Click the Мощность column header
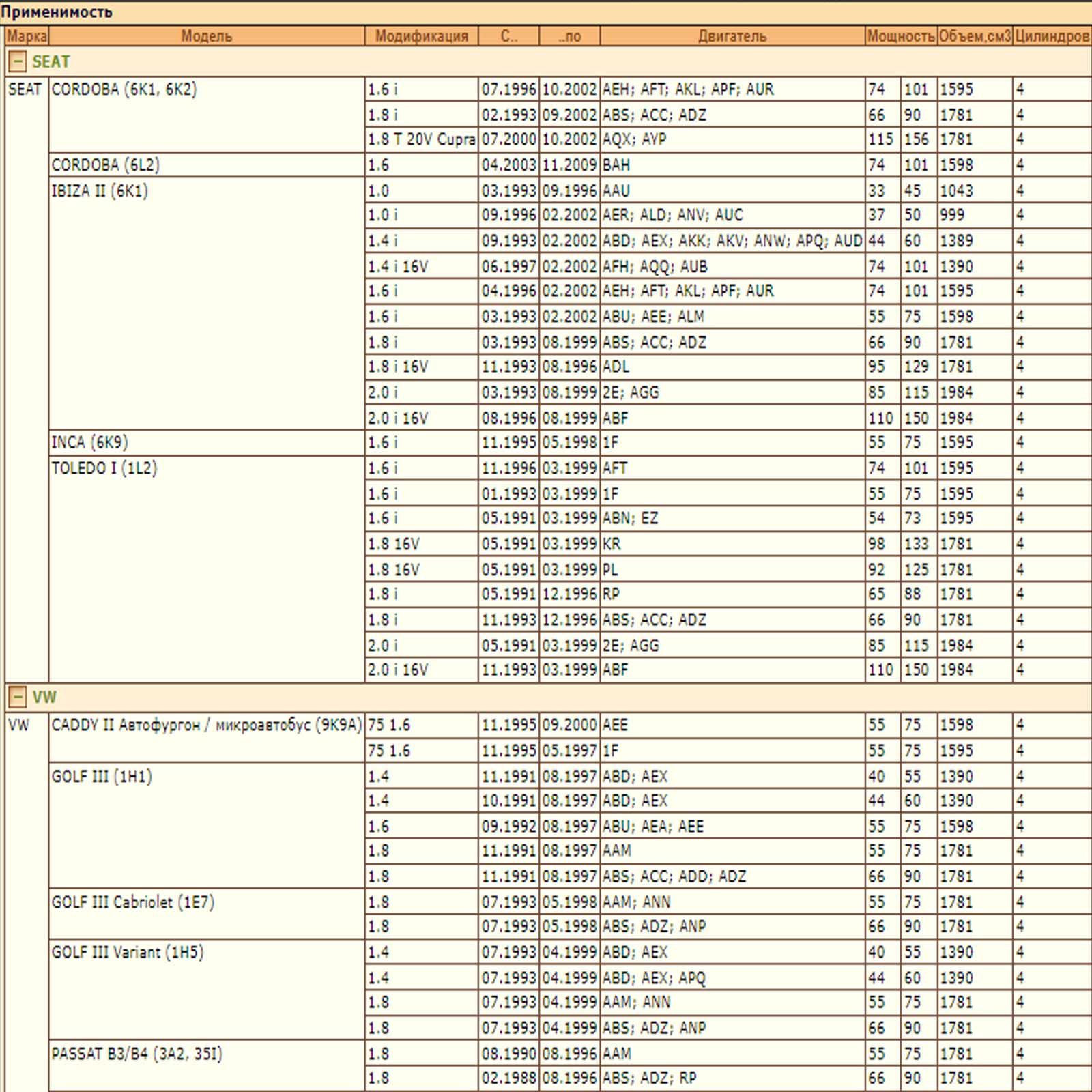Screen dimensions: 1092x1092 (901, 36)
